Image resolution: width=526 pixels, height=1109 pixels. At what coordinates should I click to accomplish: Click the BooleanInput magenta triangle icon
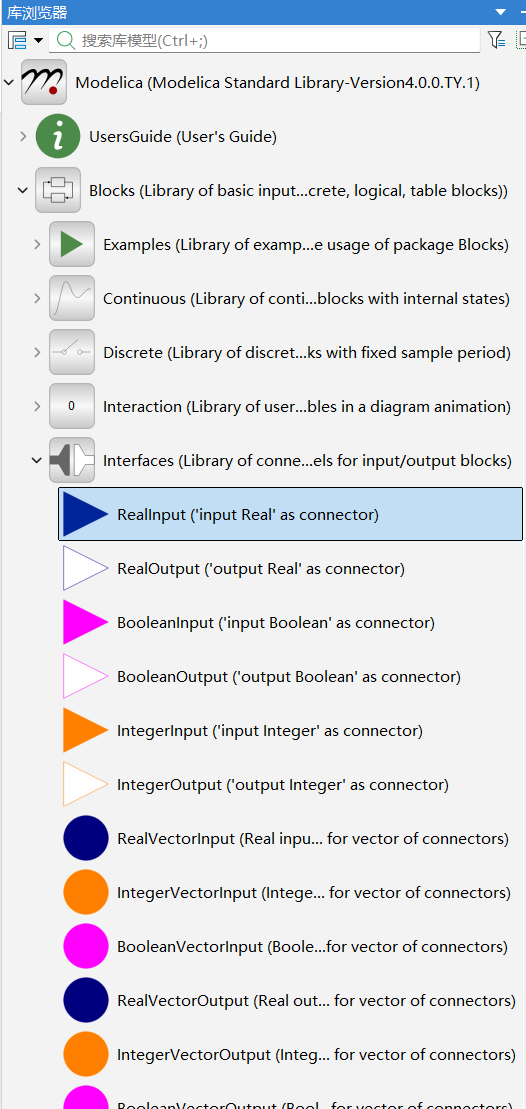85,622
